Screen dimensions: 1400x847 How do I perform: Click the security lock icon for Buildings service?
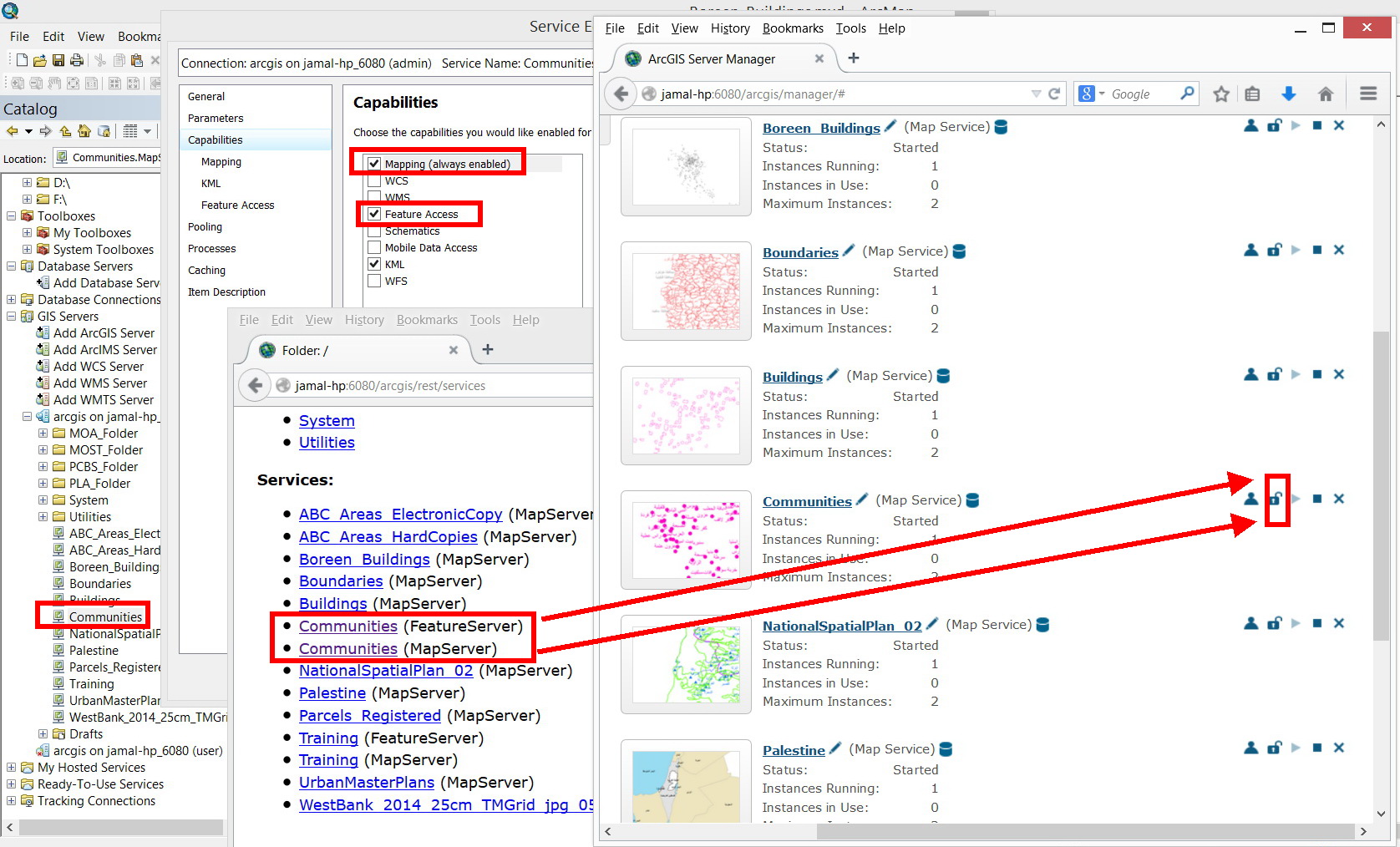pos(1275,374)
